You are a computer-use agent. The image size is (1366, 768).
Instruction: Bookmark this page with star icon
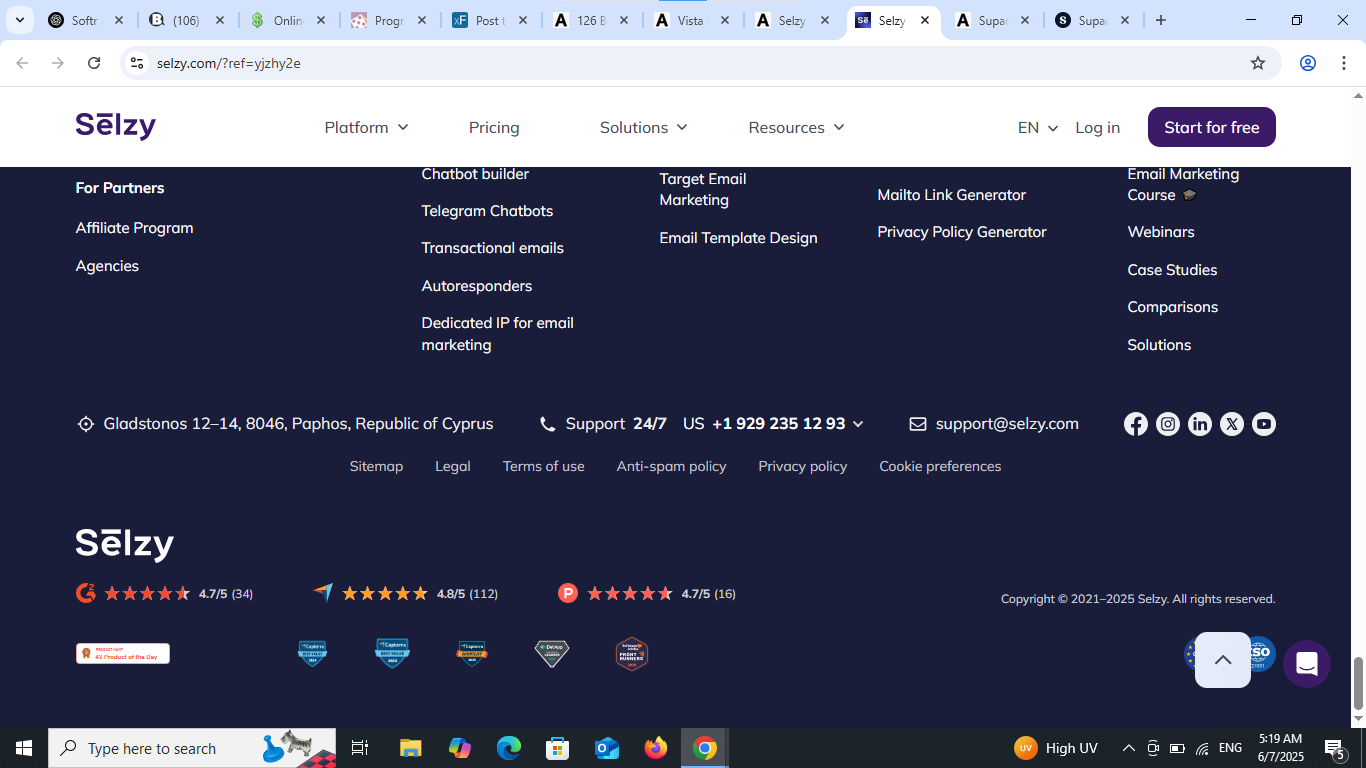(1258, 63)
